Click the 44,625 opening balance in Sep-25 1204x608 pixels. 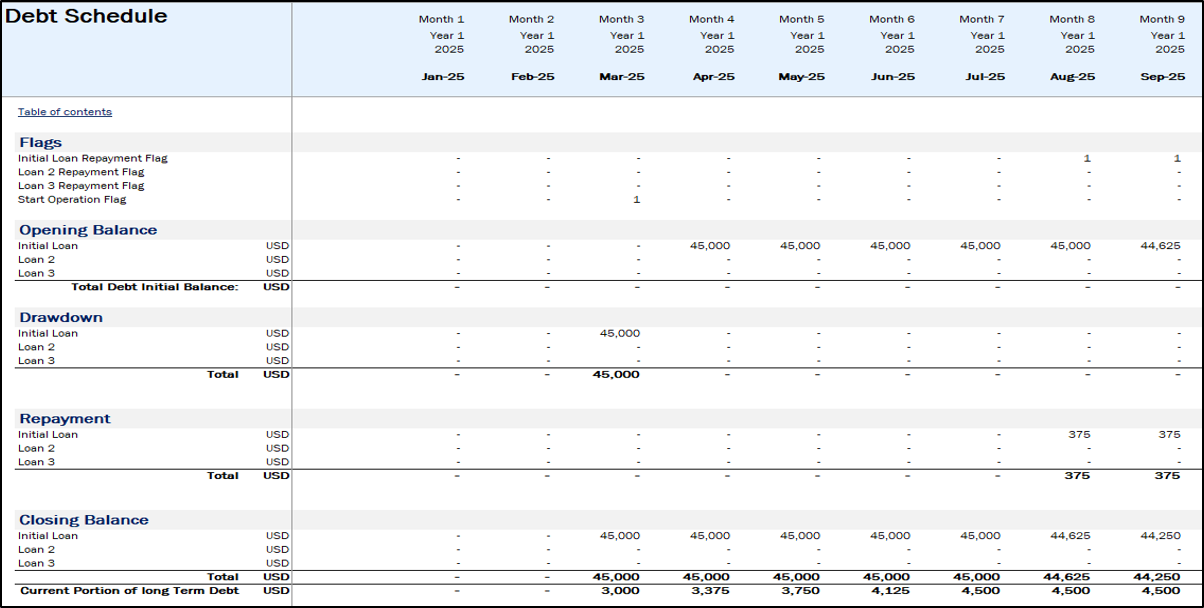pyautogui.click(x=1160, y=246)
